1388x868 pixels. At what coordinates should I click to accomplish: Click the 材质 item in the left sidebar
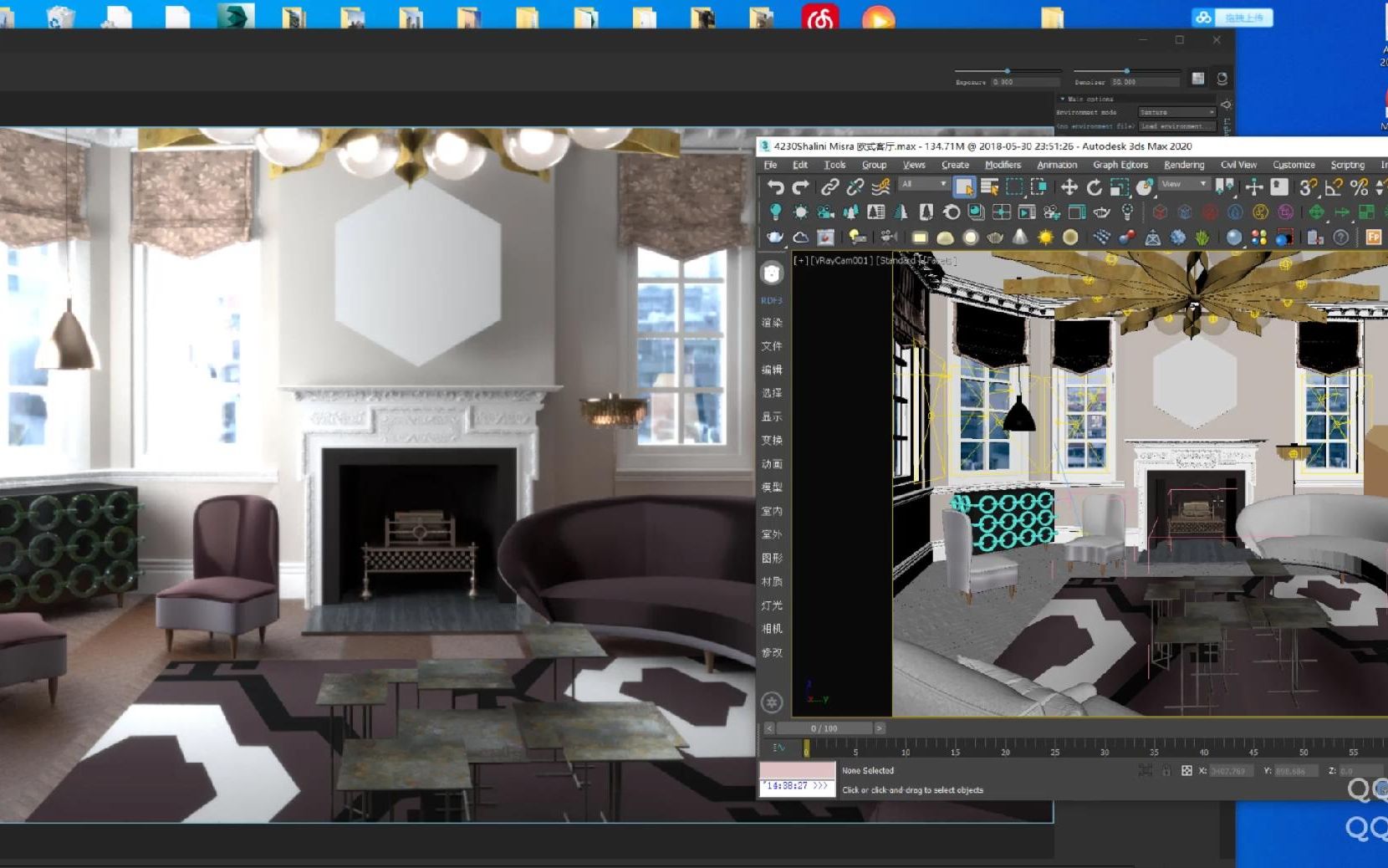click(x=772, y=581)
